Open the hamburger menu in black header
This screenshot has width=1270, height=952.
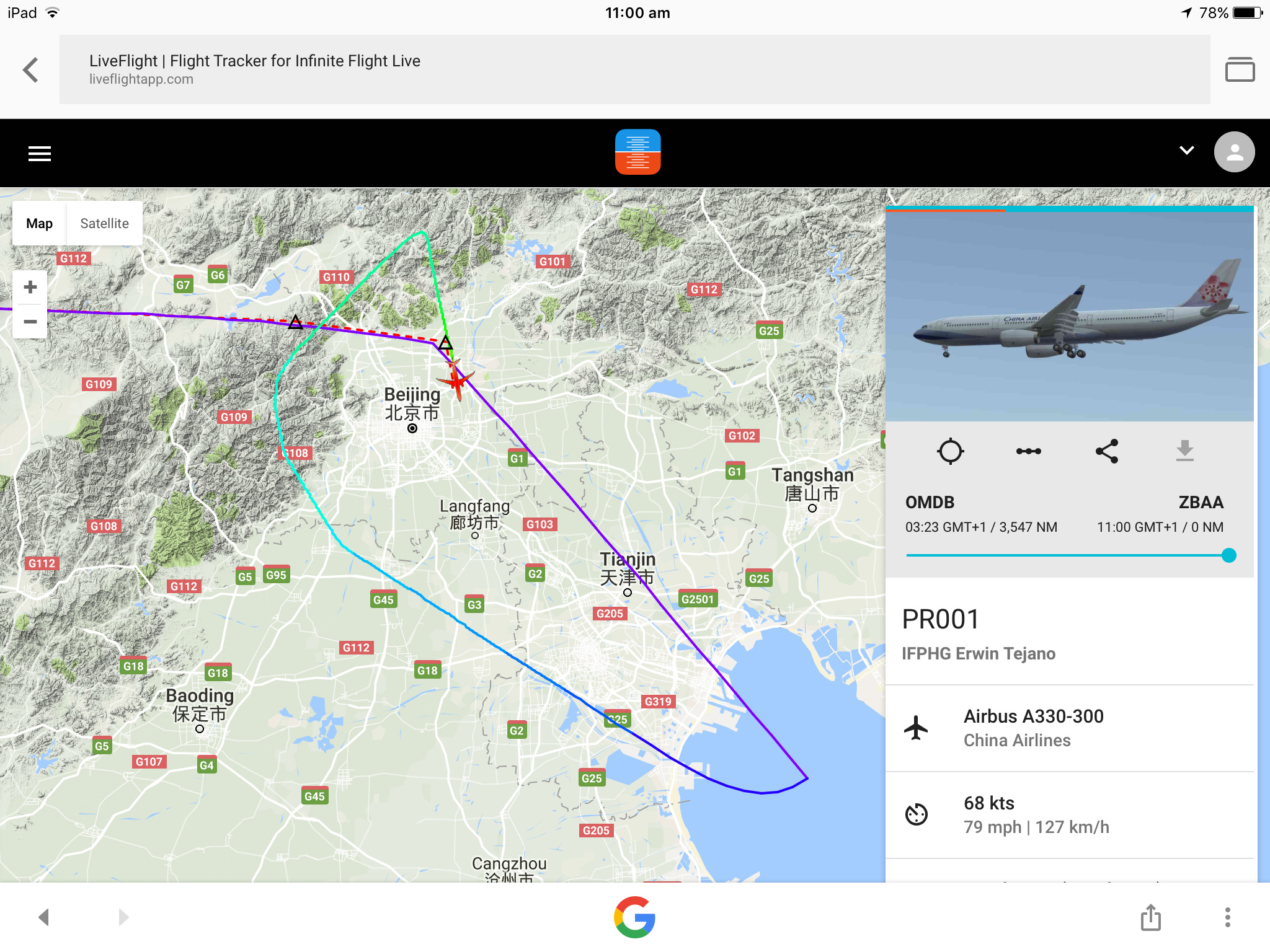(x=40, y=153)
